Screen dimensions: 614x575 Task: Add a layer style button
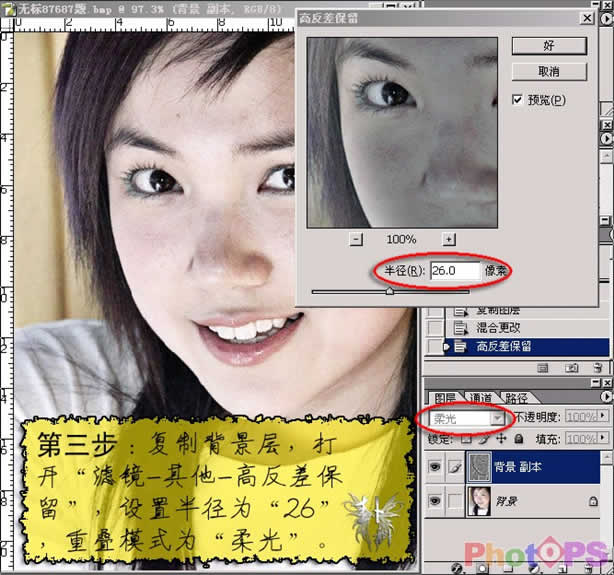[x=457, y=568]
